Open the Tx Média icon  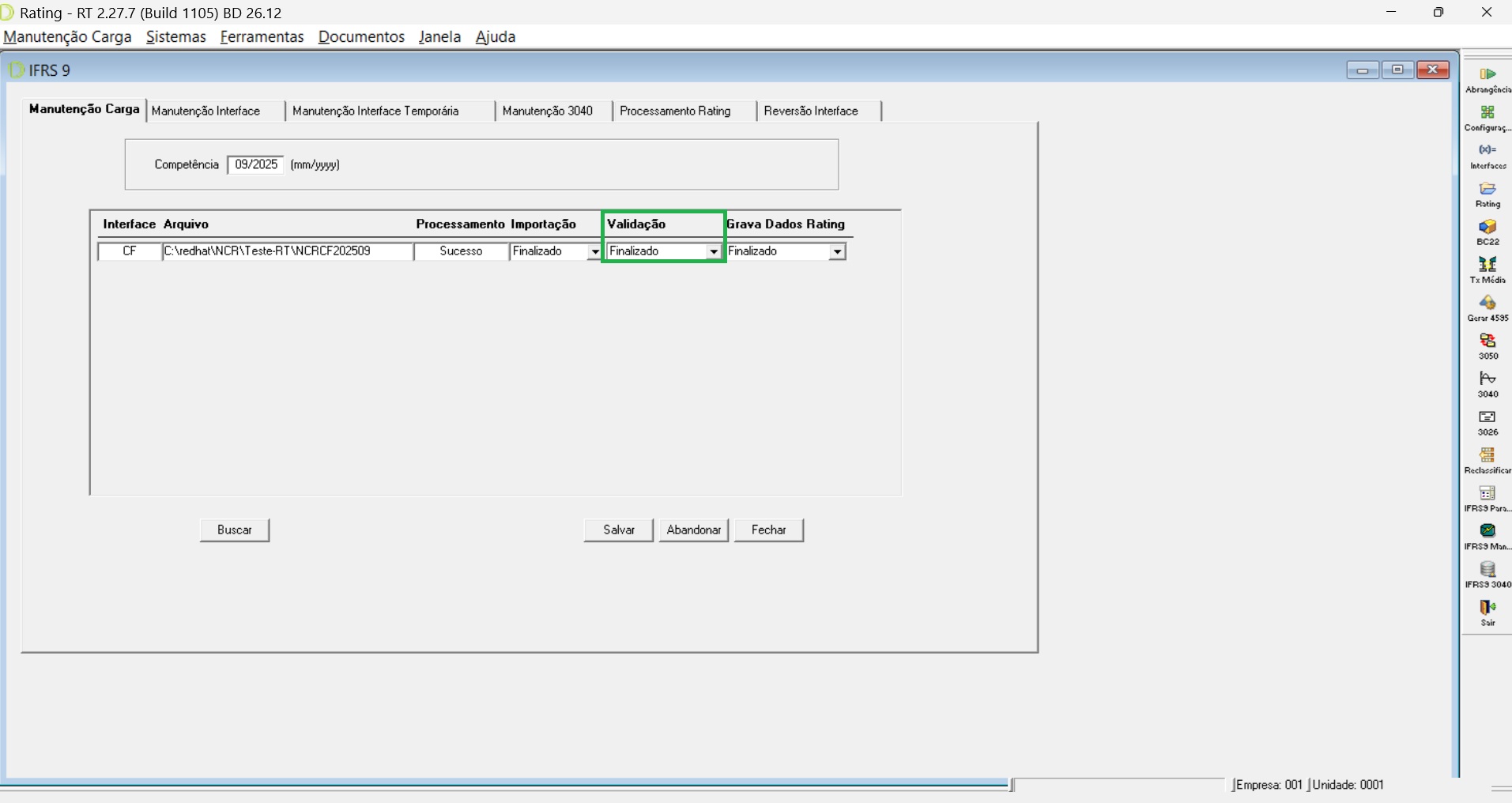point(1487,264)
